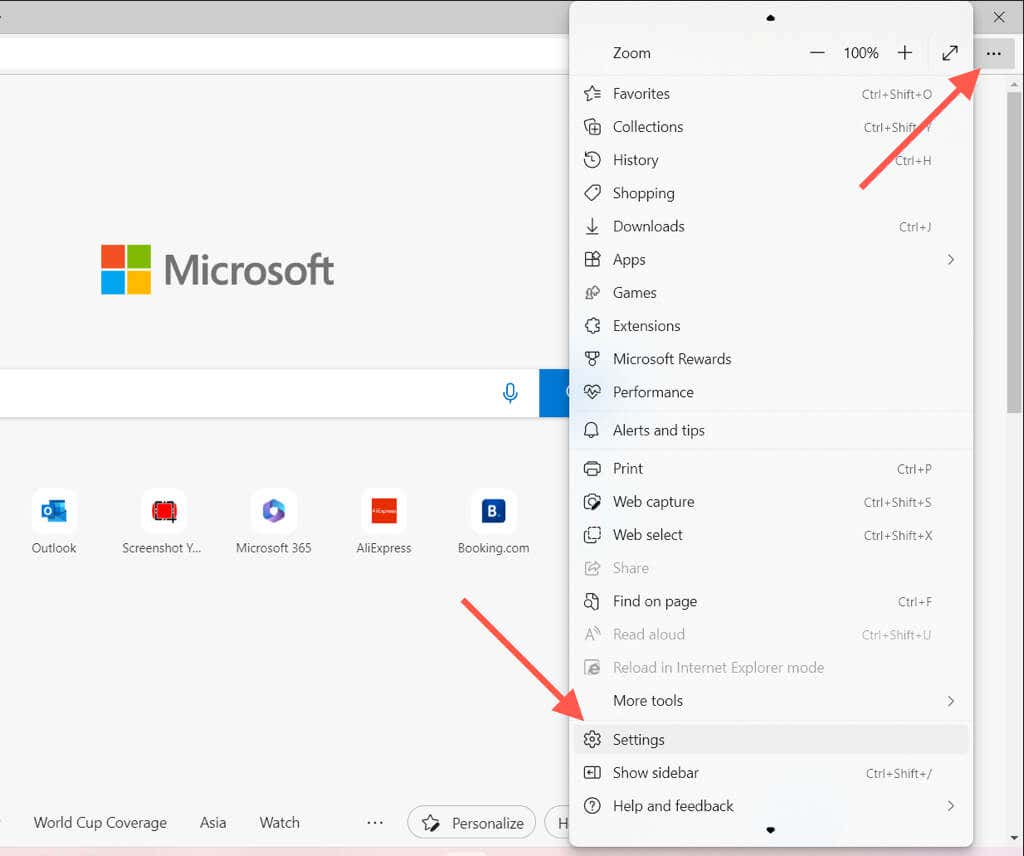Image resolution: width=1024 pixels, height=856 pixels.
Task: Expand Help and feedback
Action: point(673,806)
